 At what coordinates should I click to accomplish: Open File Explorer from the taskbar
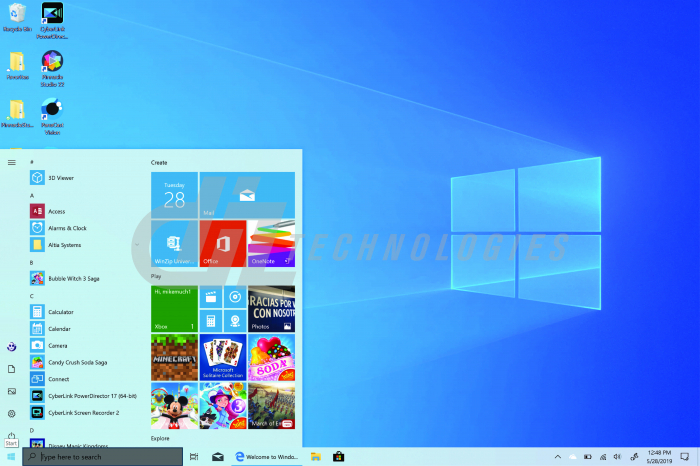click(316, 457)
